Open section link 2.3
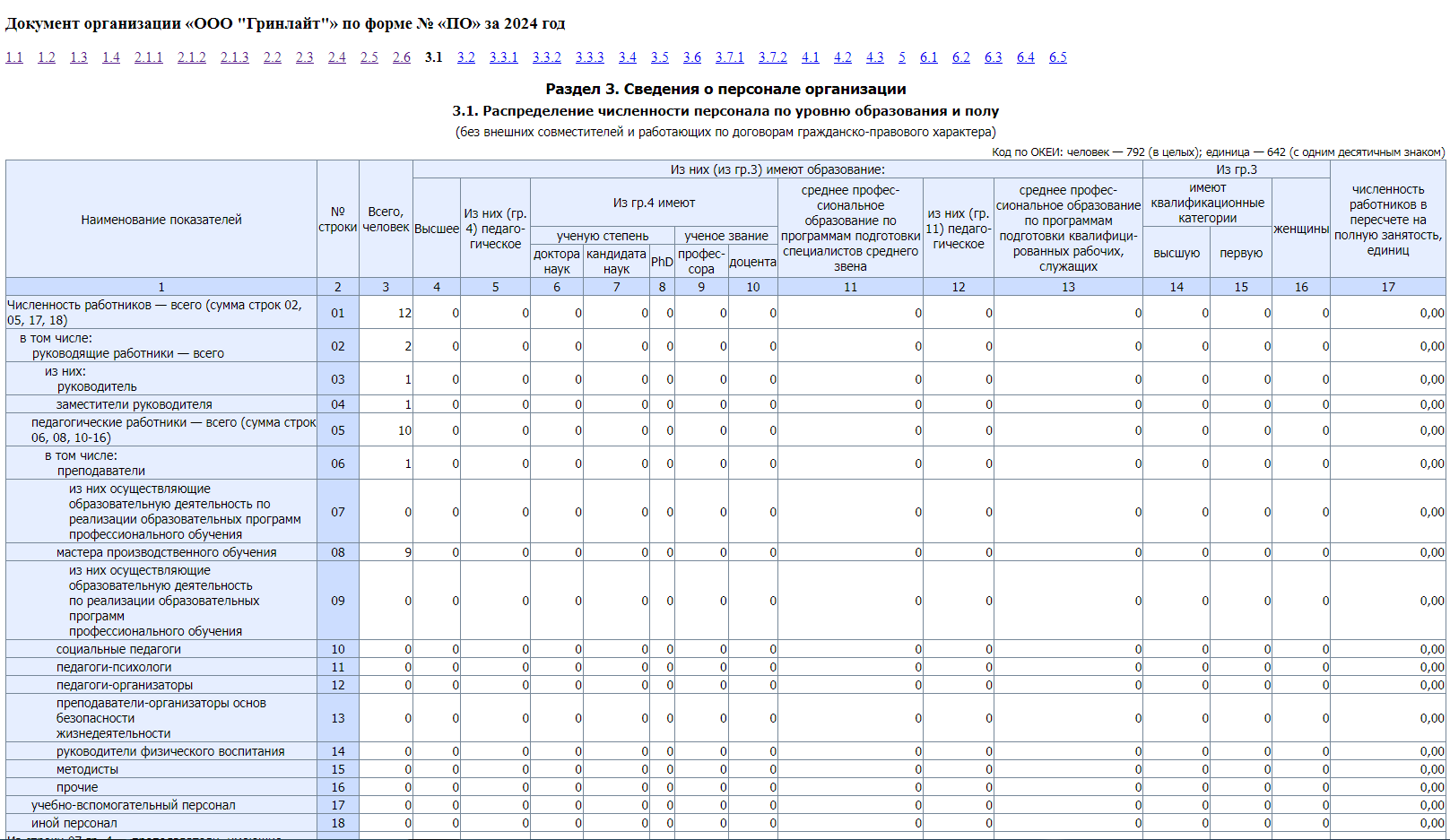 [305, 57]
